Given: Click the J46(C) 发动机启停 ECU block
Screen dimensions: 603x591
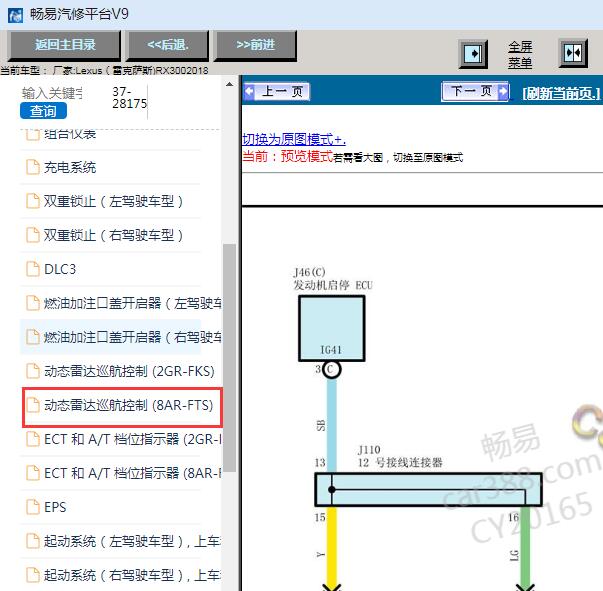Looking at the screenshot, I should click(331, 328).
